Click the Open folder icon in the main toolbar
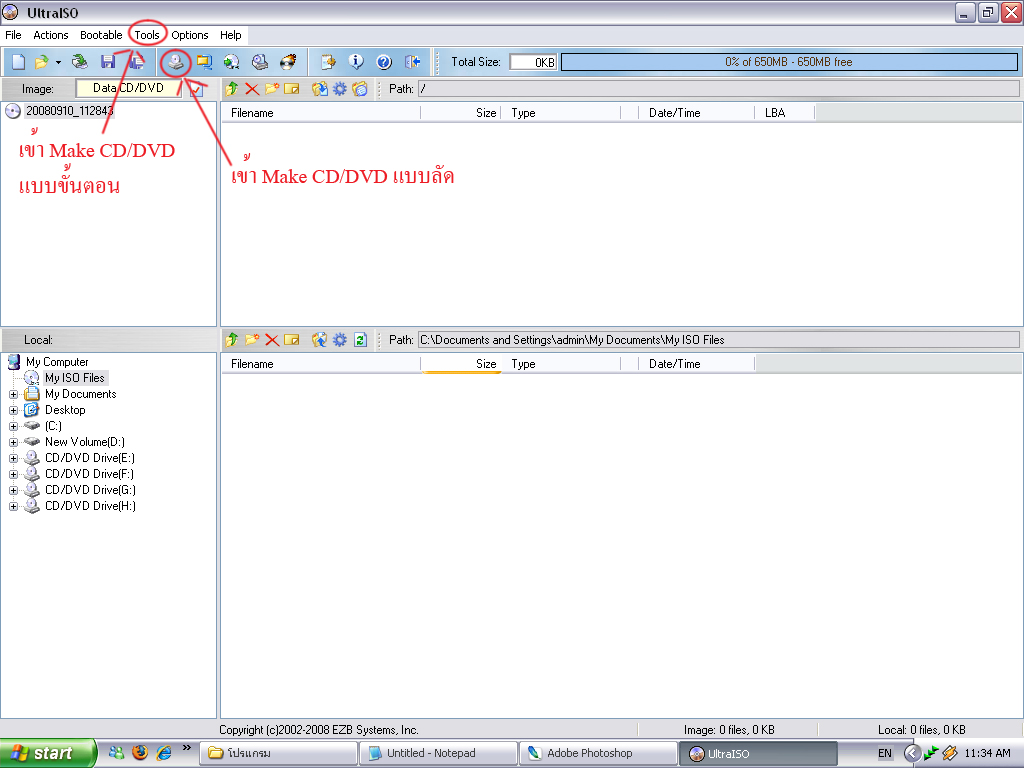Viewport: 1024px width, 768px height. pyautogui.click(x=42, y=62)
